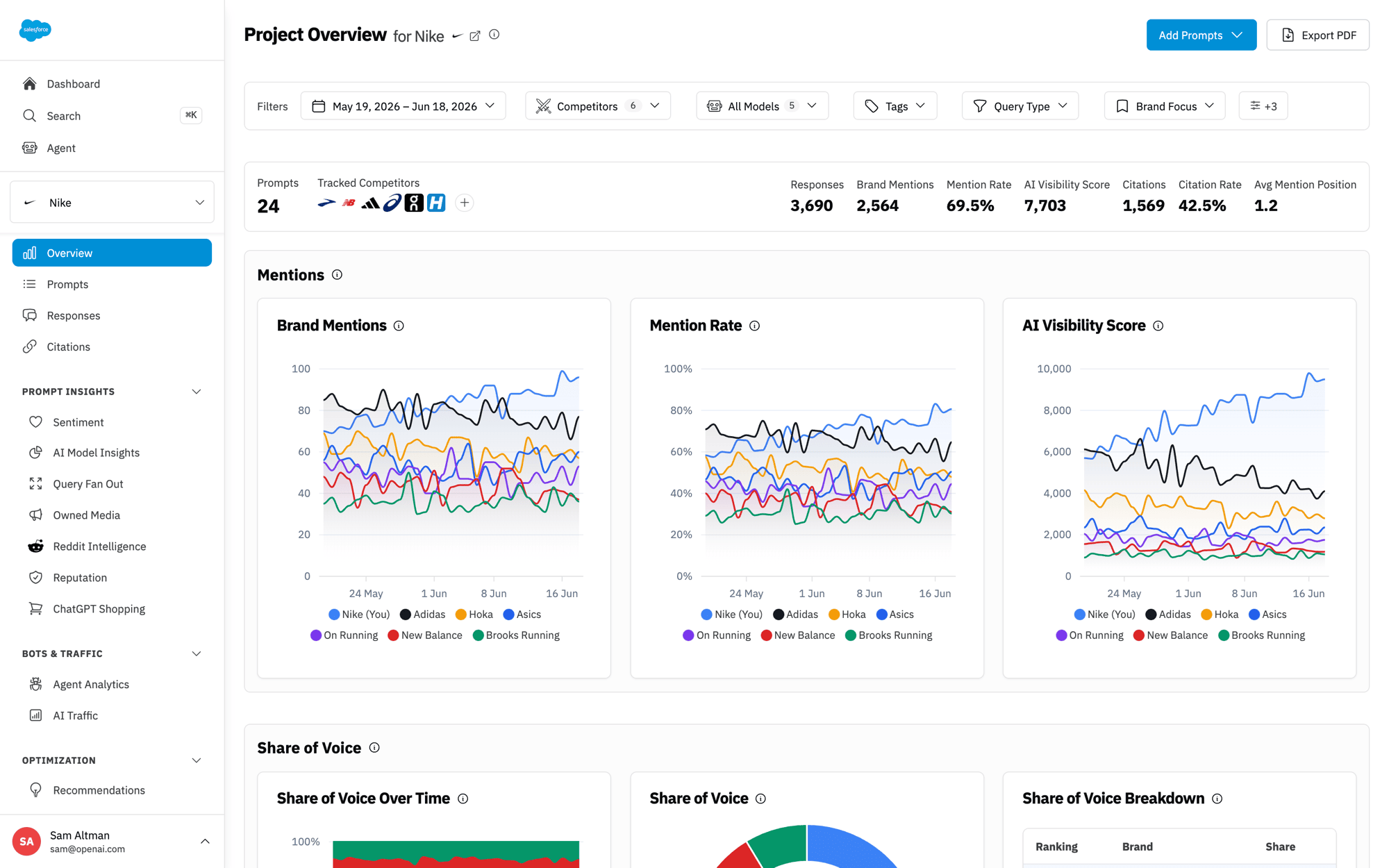Open the external link icon next to Nike
The image size is (1389, 868).
pos(475,36)
